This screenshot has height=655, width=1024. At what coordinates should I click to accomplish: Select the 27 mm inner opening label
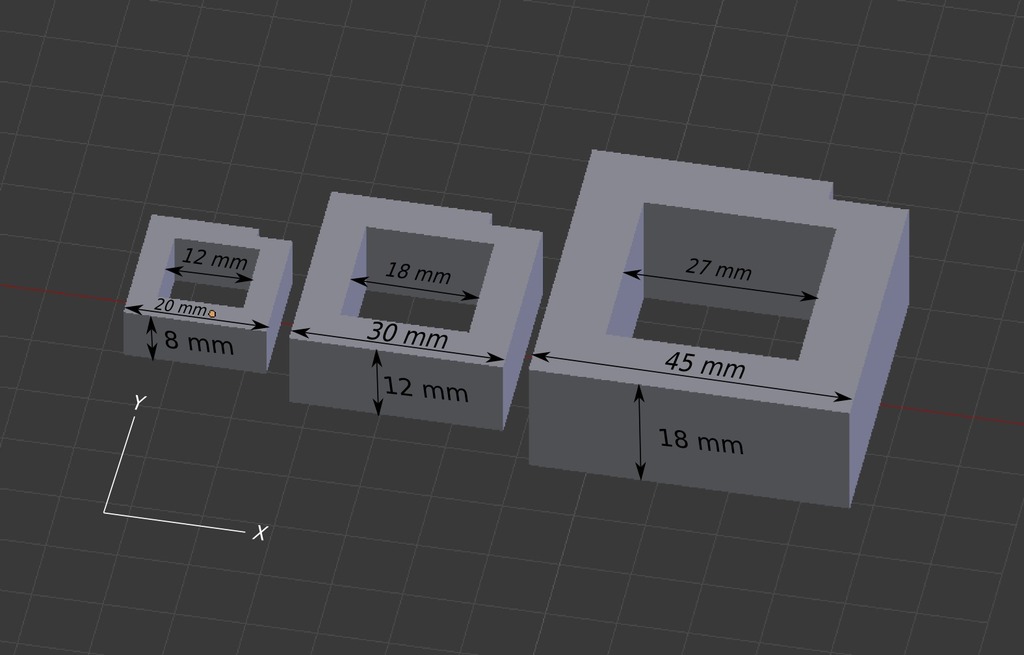(718, 268)
